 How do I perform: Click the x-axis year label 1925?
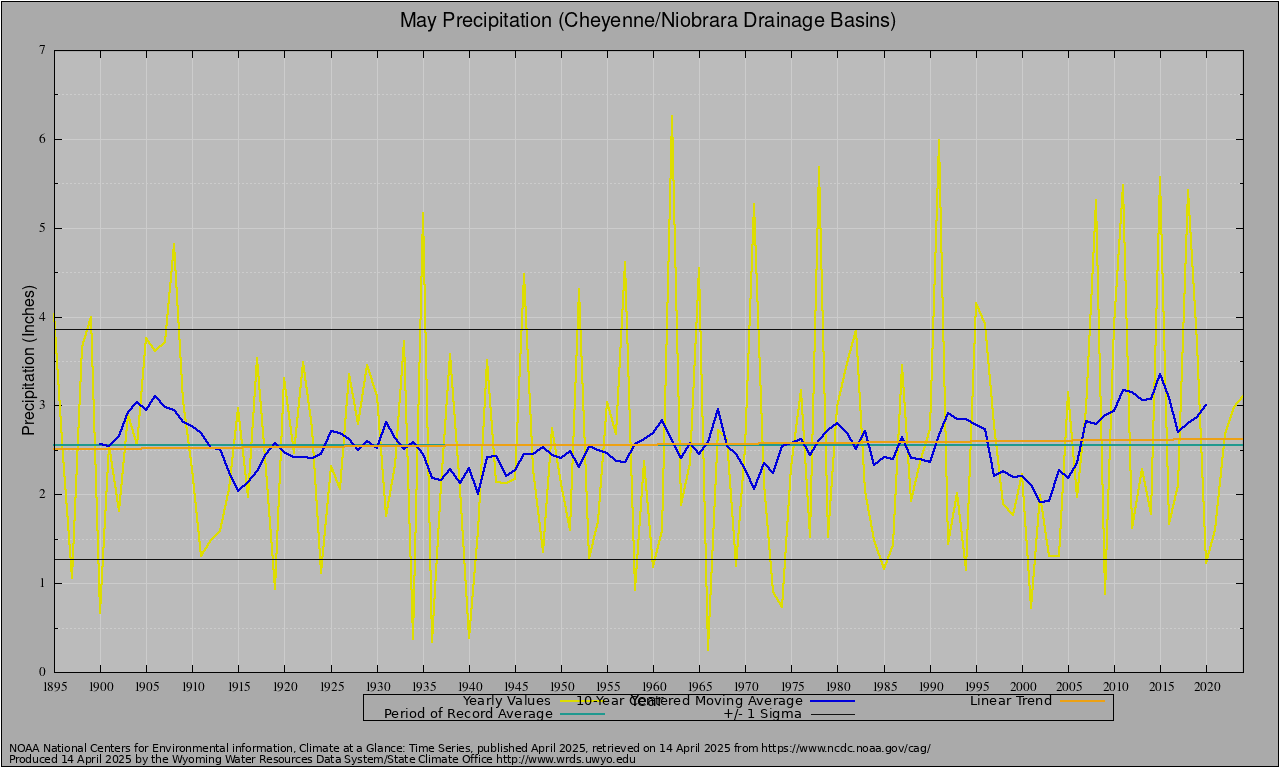(331, 686)
